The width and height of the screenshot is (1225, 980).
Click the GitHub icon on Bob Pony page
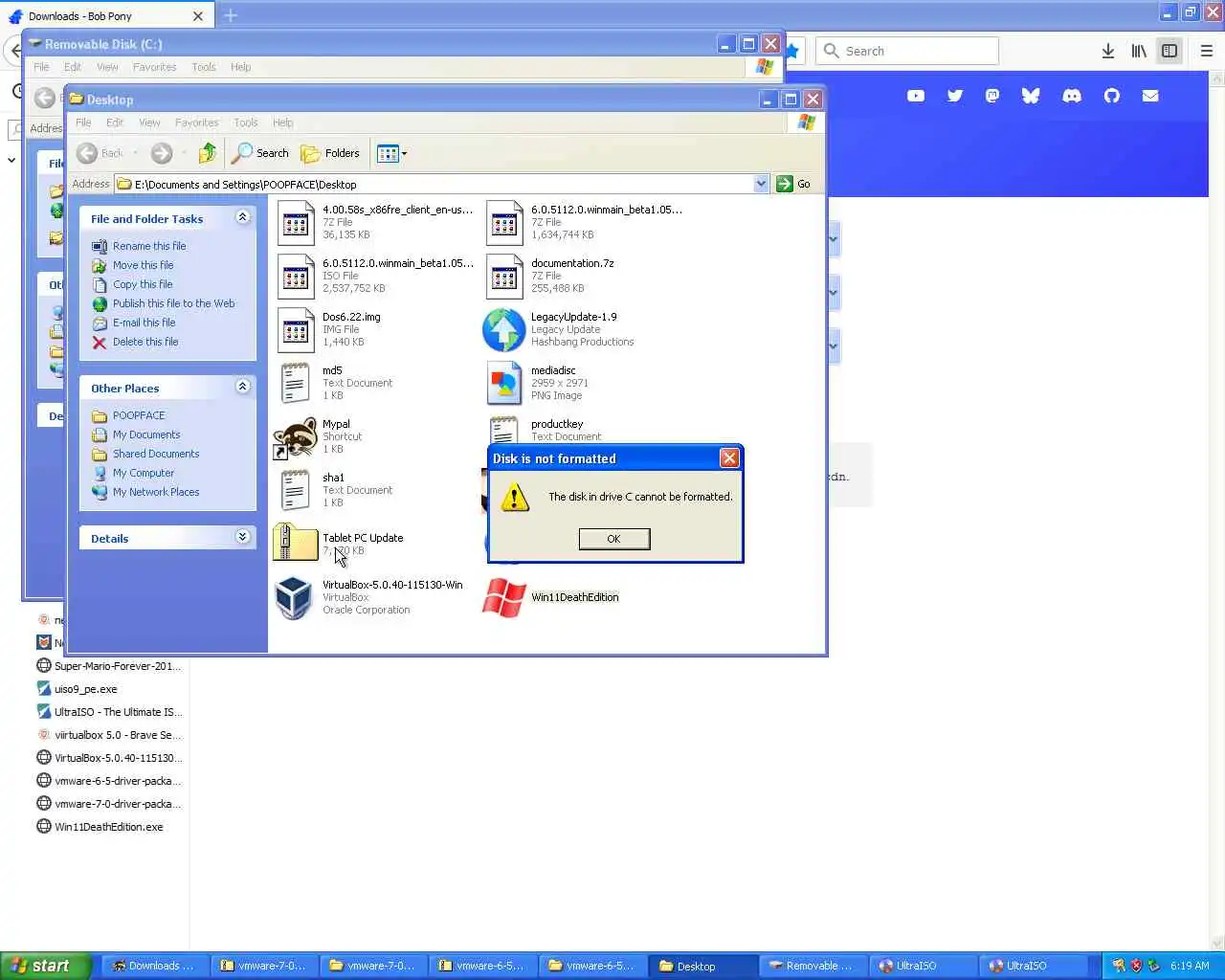pyautogui.click(x=1111, y=96)
